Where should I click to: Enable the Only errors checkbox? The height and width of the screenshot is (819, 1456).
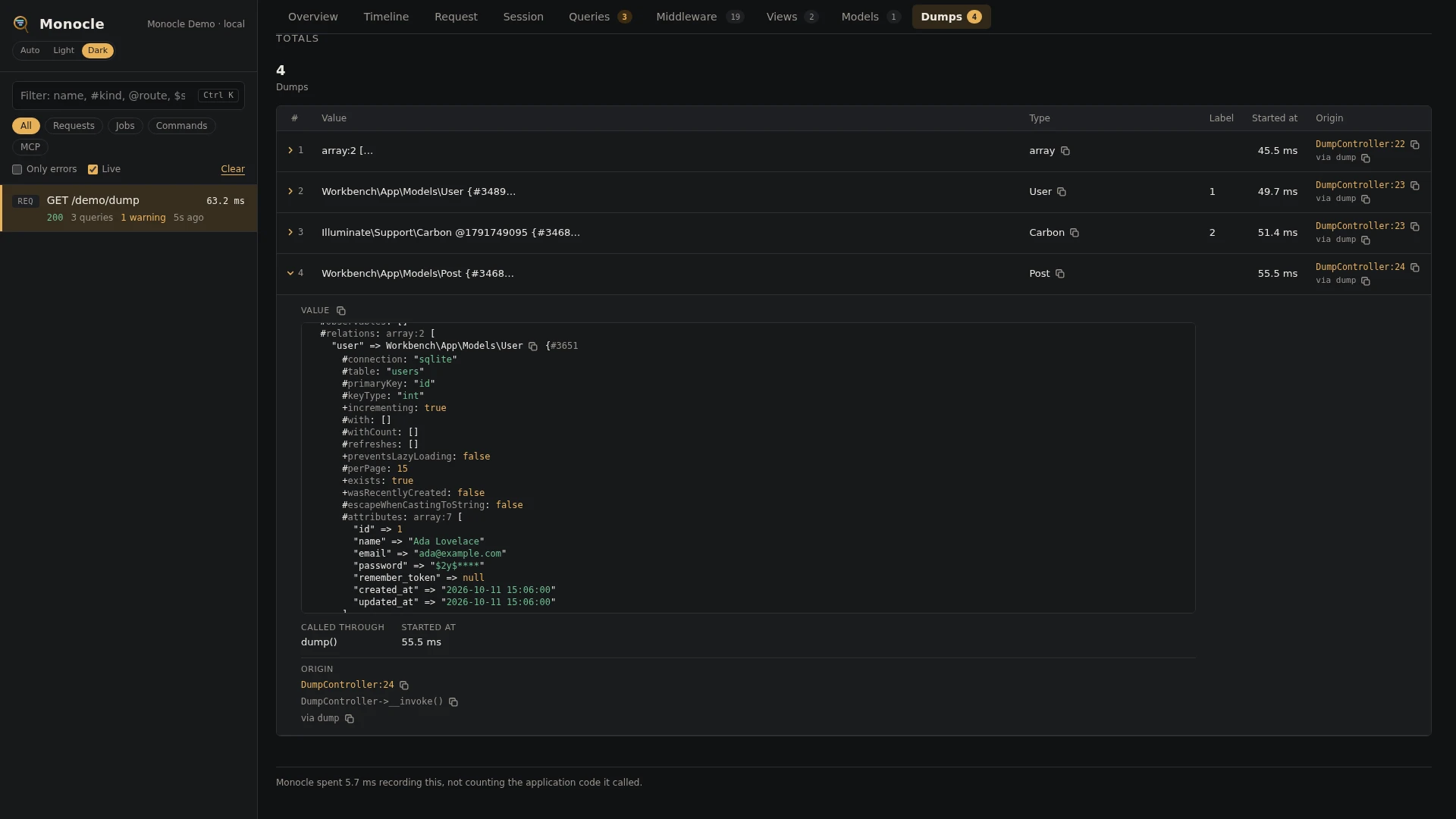(17, 170)
